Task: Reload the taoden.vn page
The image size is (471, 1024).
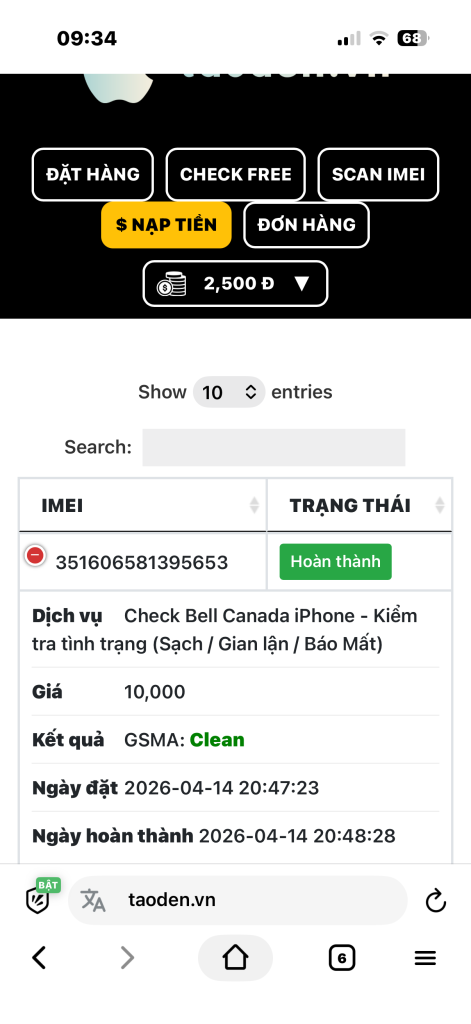Action: tap(435, 901)
